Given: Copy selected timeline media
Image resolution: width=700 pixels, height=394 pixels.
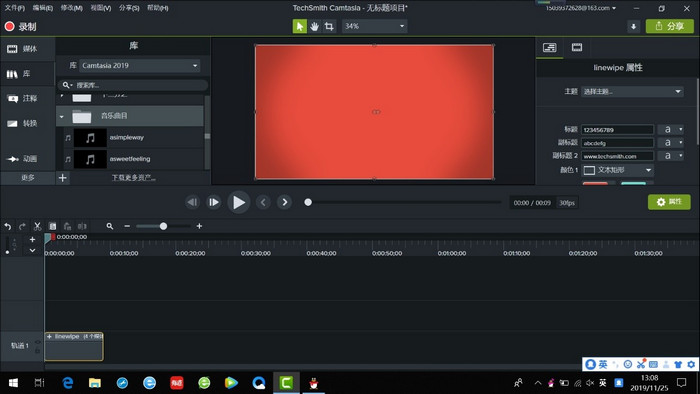Looking at the screenshot, I should pos(52,226).
